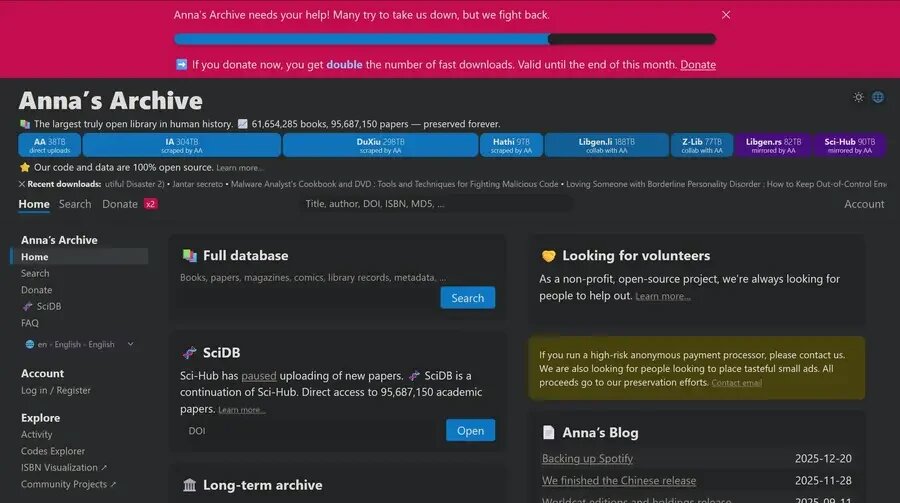Select the IA 304TB source chip
This screenshot has height=503, width=900.
[x=181, y=145]
